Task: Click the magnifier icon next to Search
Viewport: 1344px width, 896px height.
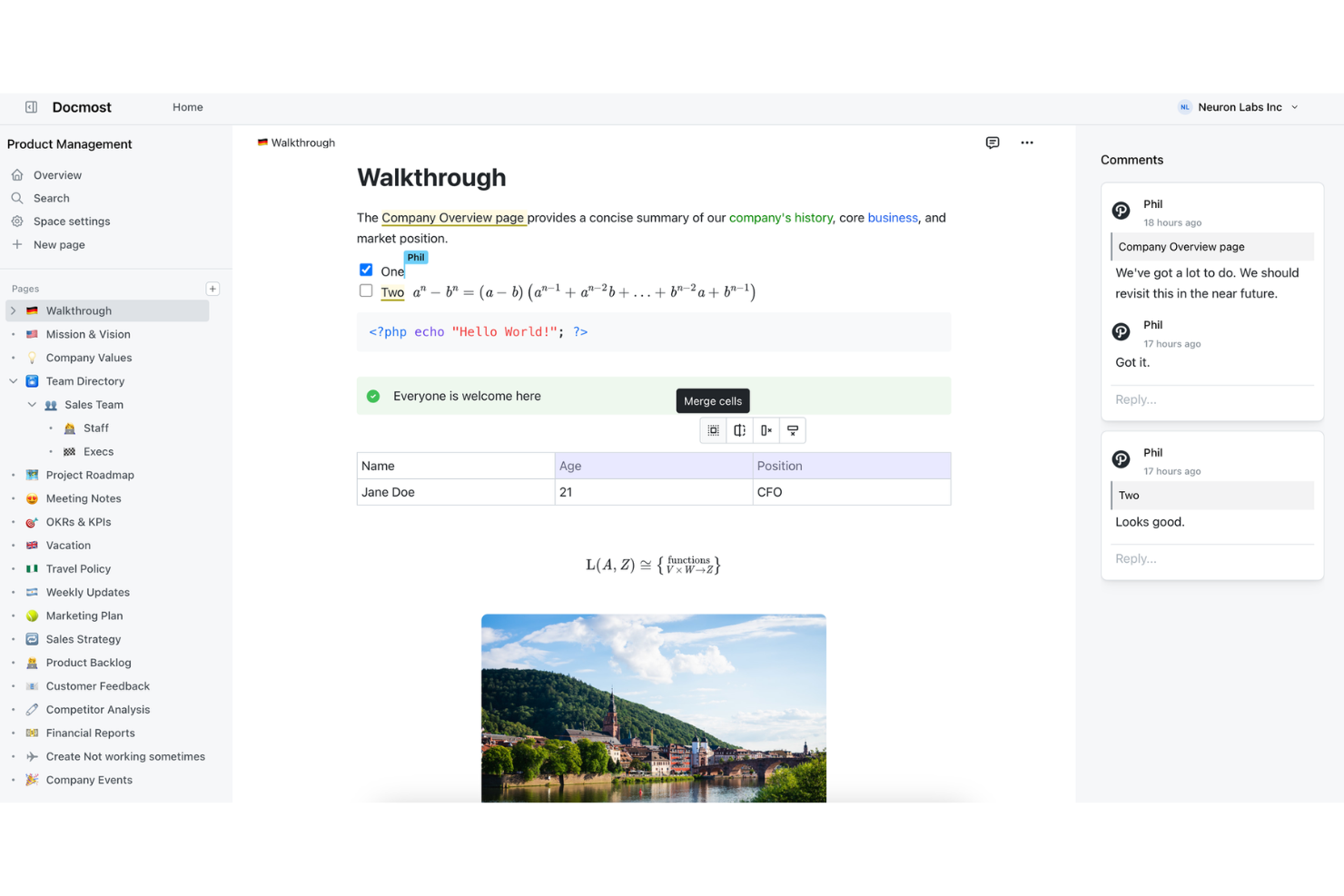Action: click(17, 198)
